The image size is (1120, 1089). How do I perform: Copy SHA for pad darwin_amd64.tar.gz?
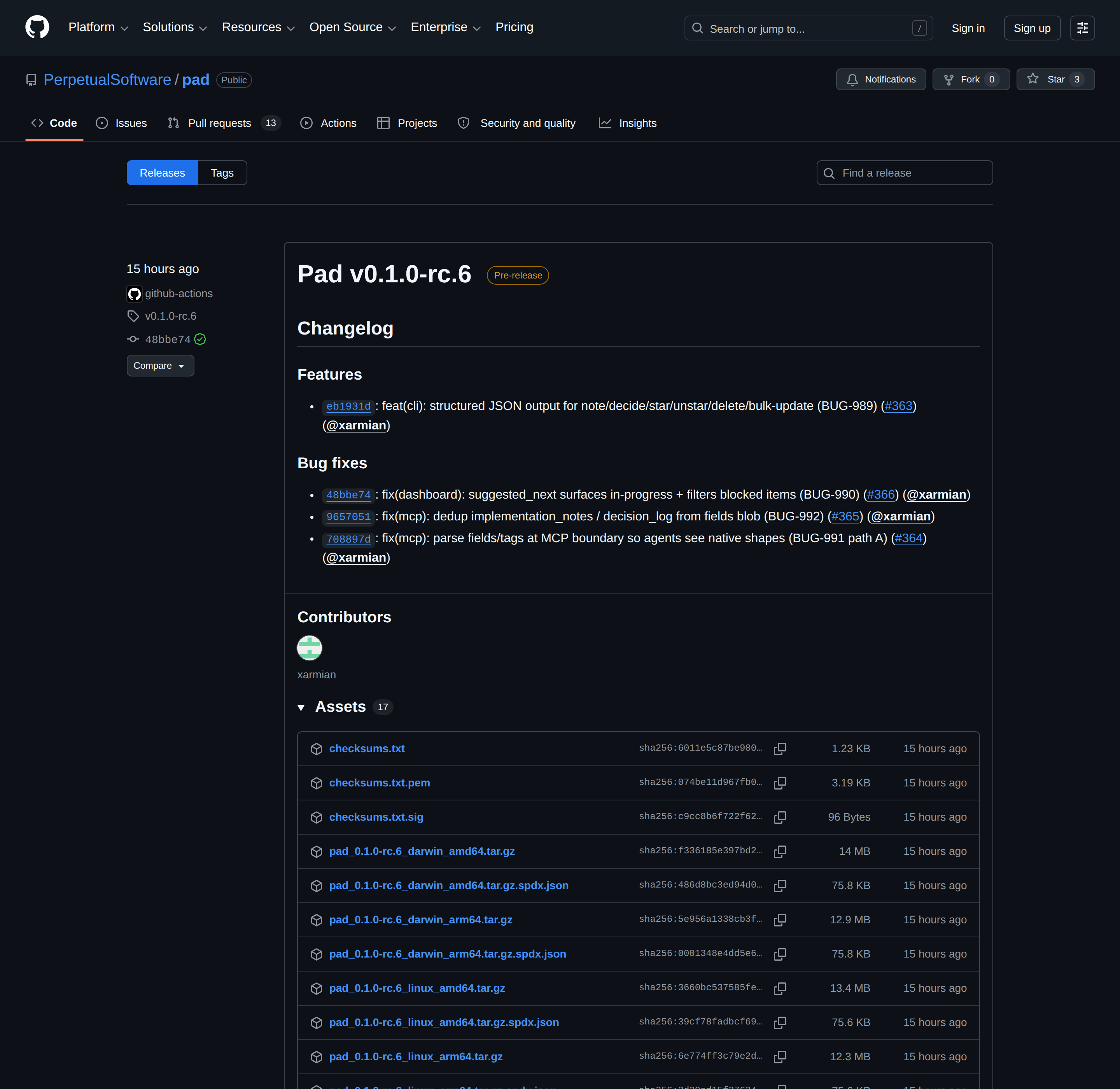[780, 852]
